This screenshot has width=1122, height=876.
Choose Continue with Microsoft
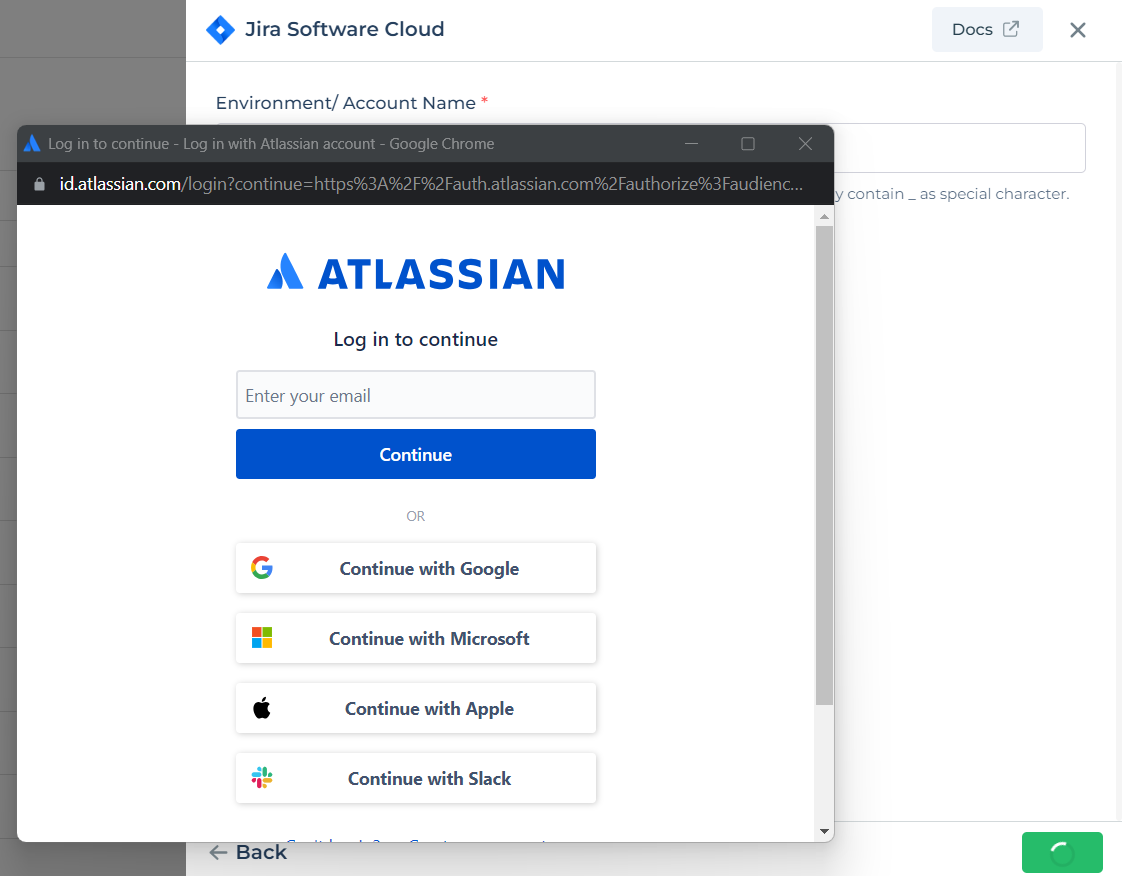416,638
